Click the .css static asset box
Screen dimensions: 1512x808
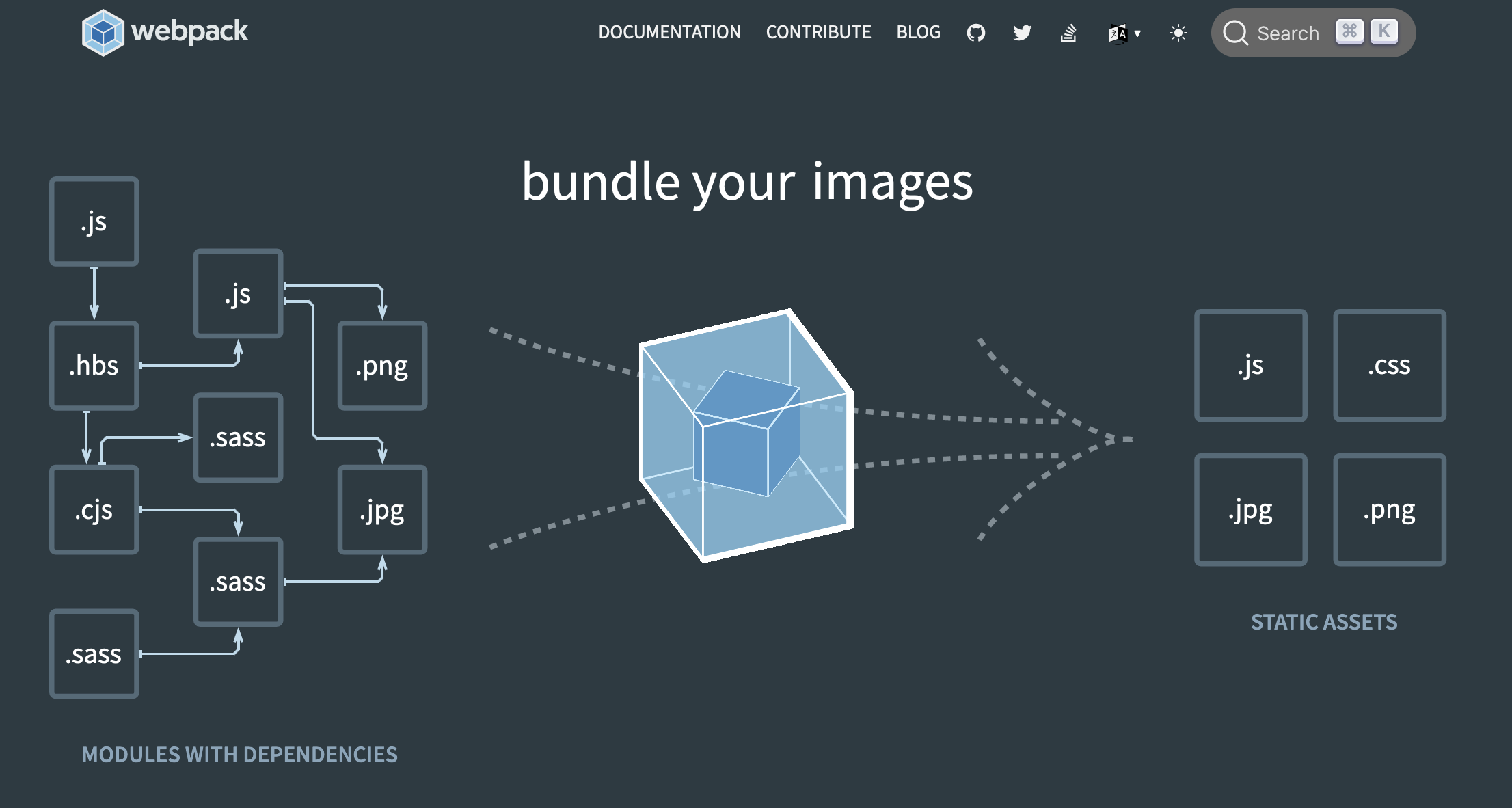click(1389, 366)
